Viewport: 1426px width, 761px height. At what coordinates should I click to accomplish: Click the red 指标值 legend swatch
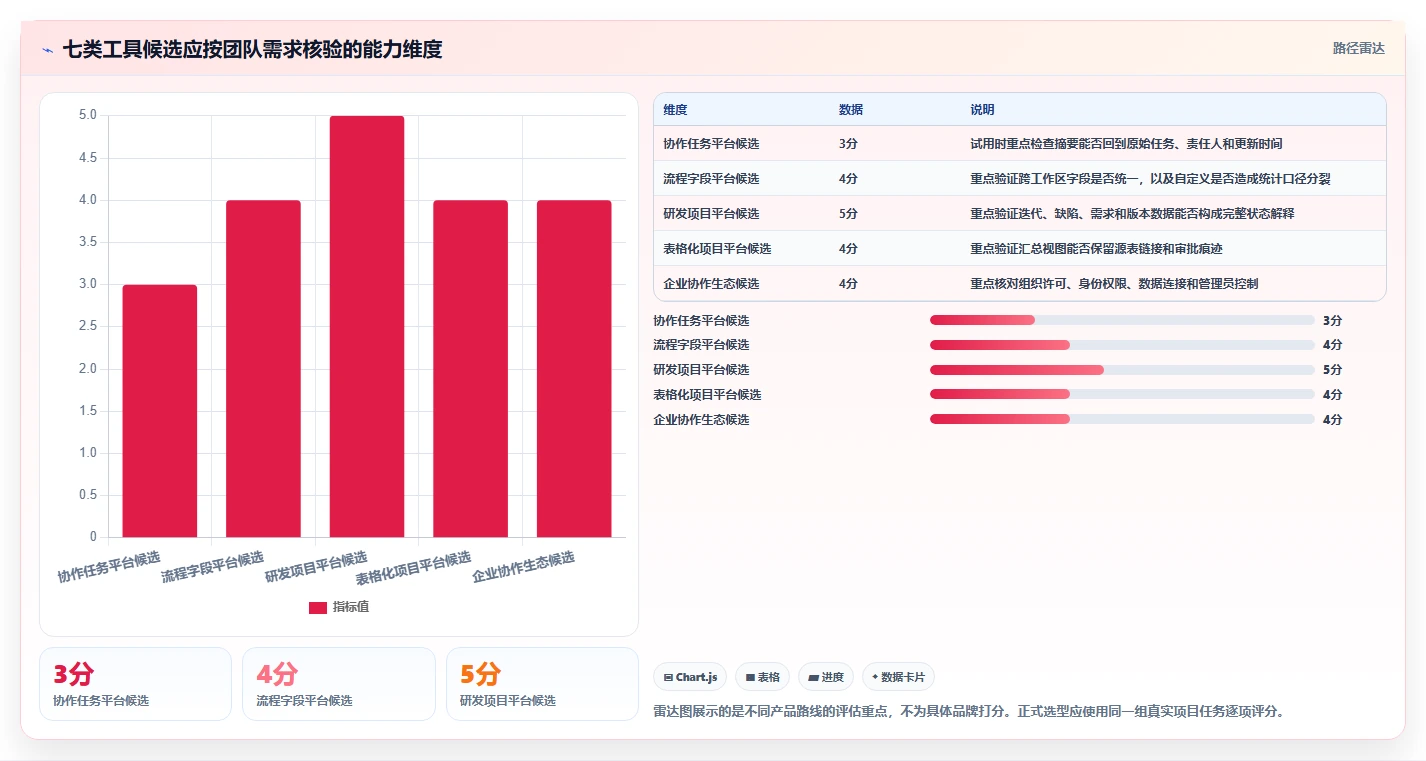tap(318, 607)
